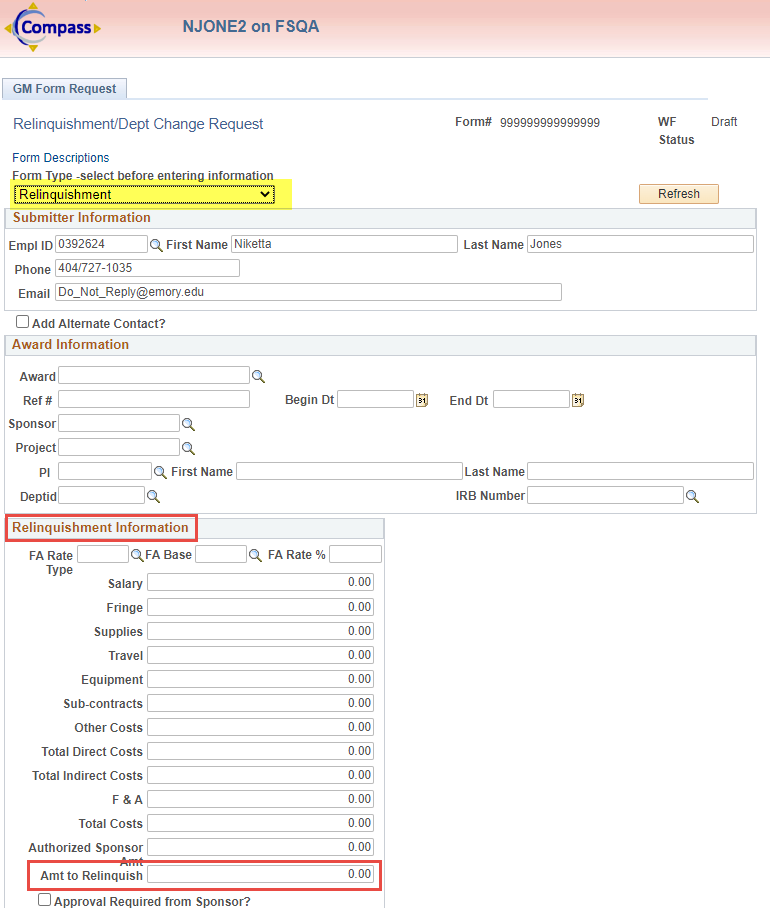770x908 pixels.
Task: Open the Award field lookup magnifier
Action: point(258,376)
